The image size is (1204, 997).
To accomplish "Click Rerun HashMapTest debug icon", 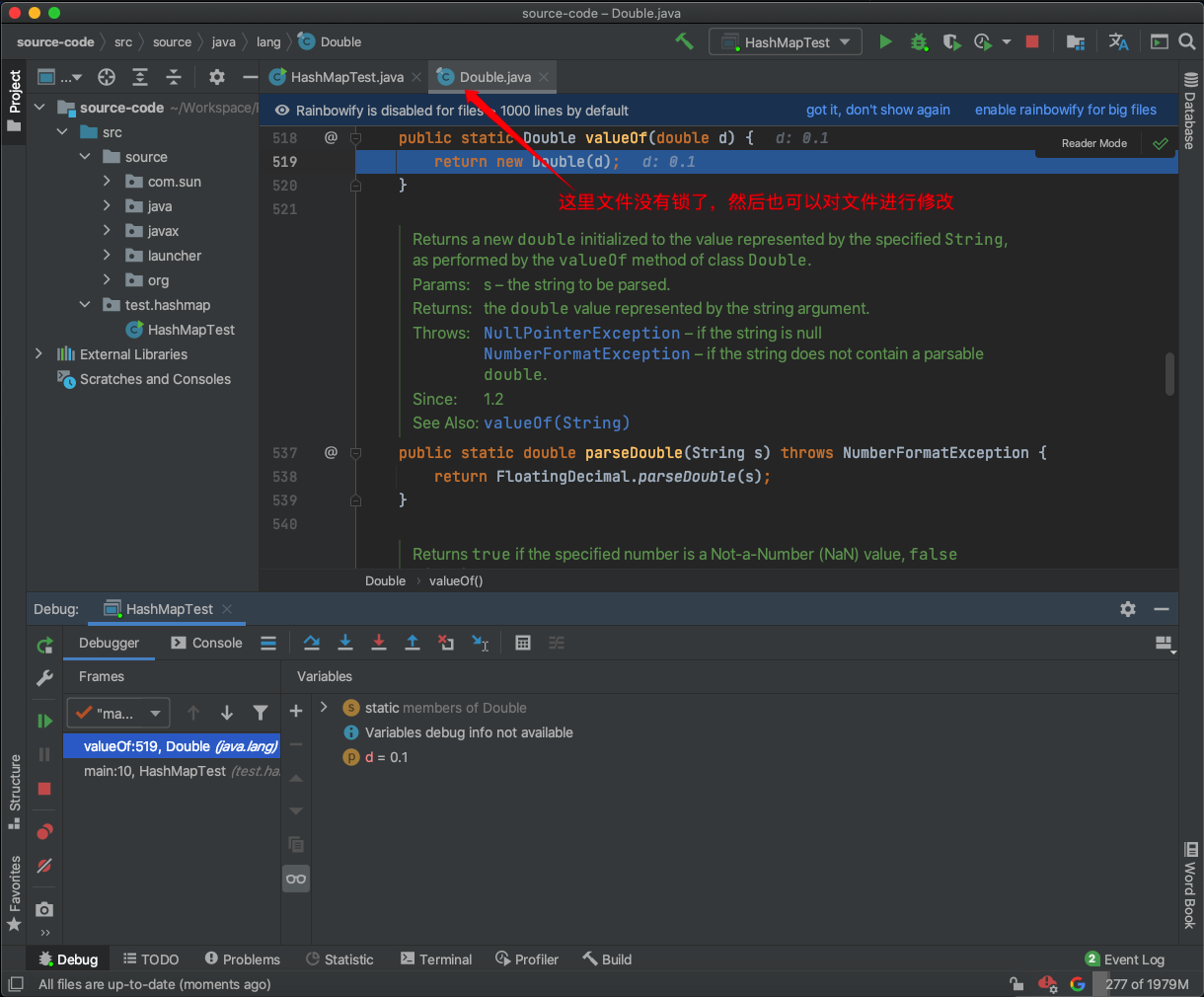I will point(44,646).
